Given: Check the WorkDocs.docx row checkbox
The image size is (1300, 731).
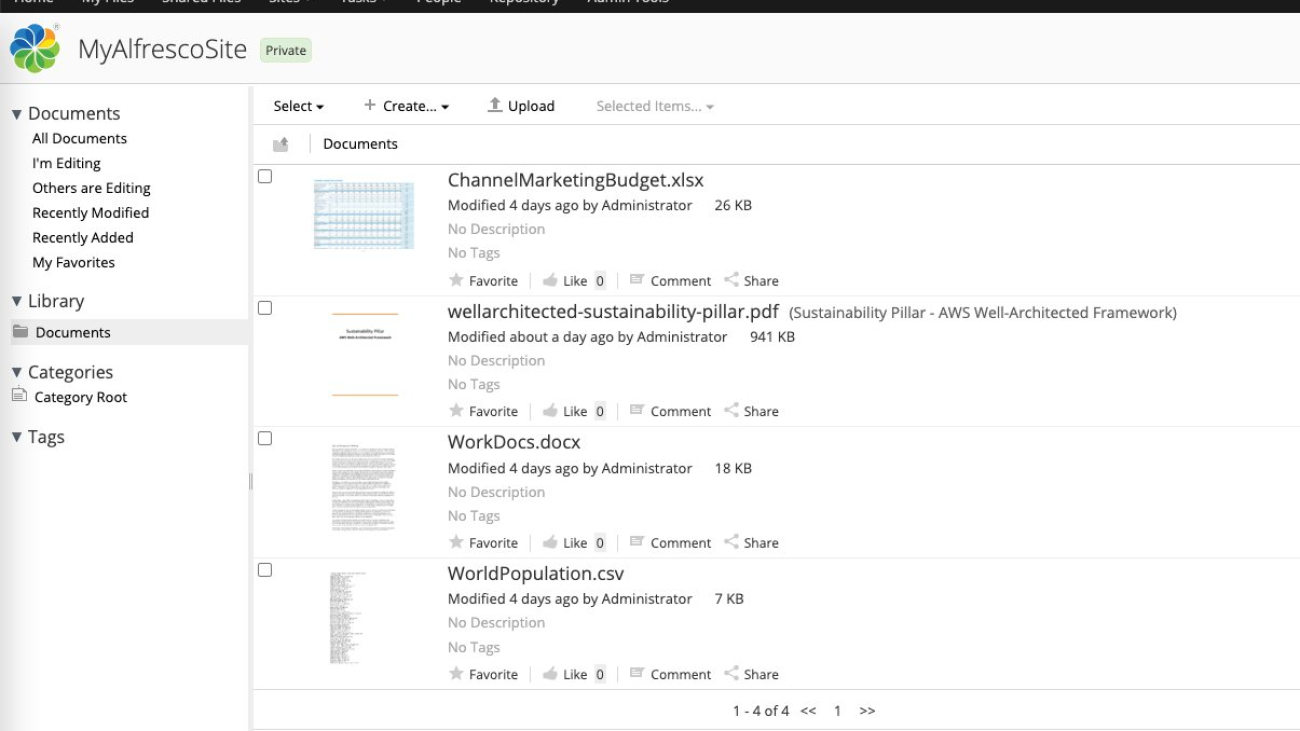Looking at the screenshot, I should pyautogui.click(x=265, y=438).
